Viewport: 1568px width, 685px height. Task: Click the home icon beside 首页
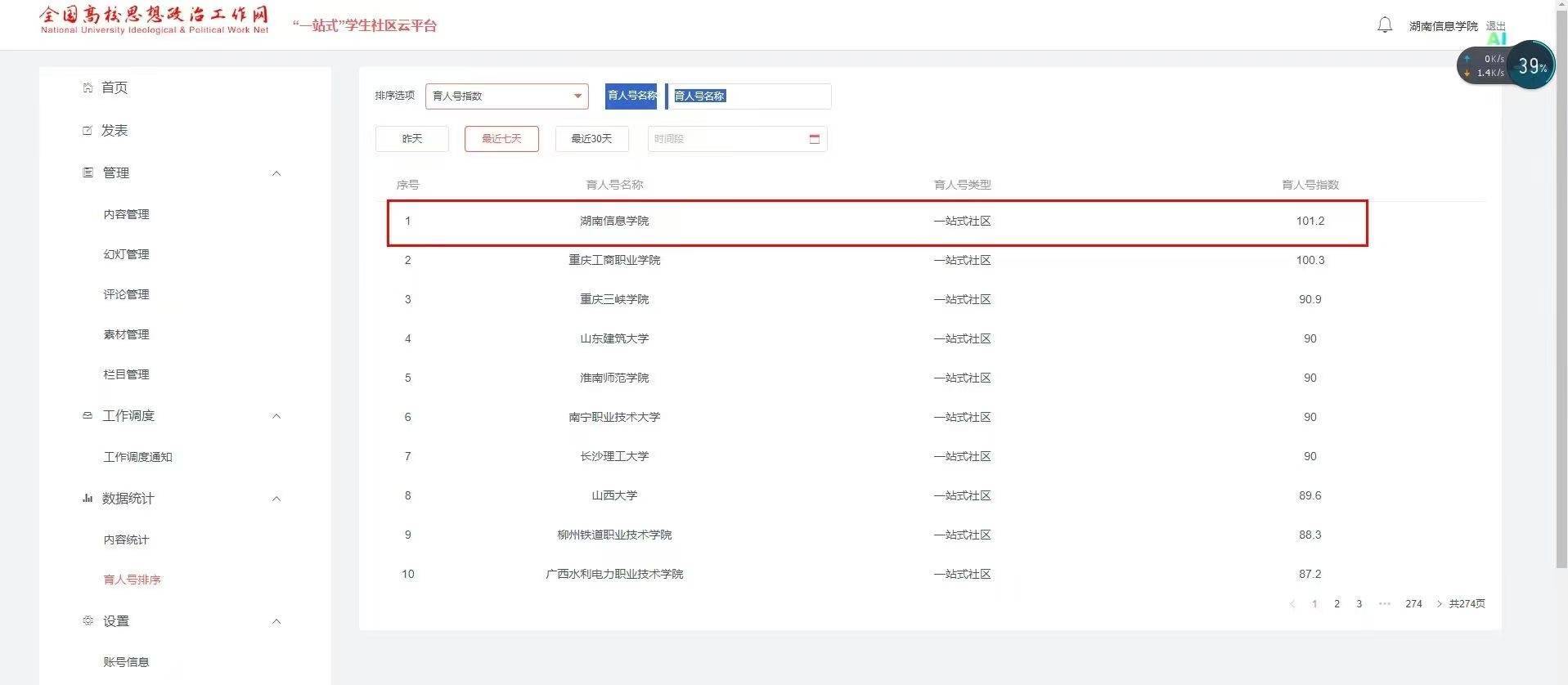tap(88, 87)
